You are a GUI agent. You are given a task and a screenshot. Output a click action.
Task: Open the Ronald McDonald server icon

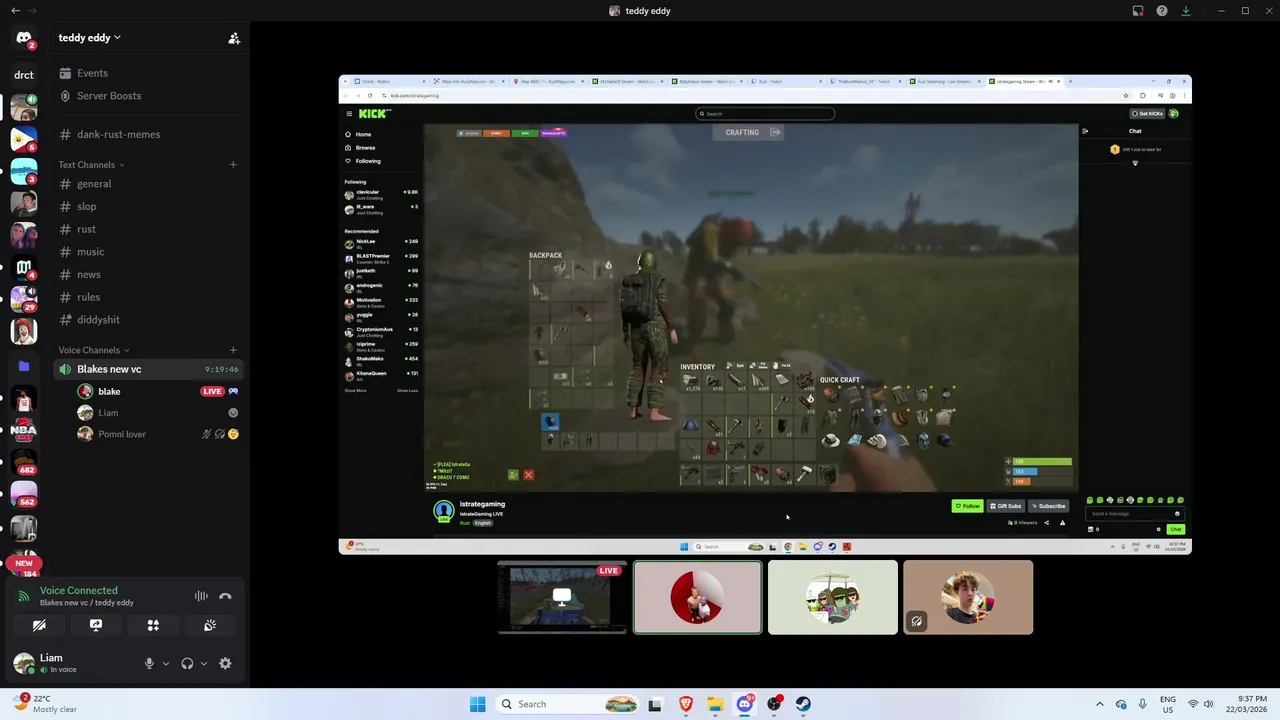24,331
